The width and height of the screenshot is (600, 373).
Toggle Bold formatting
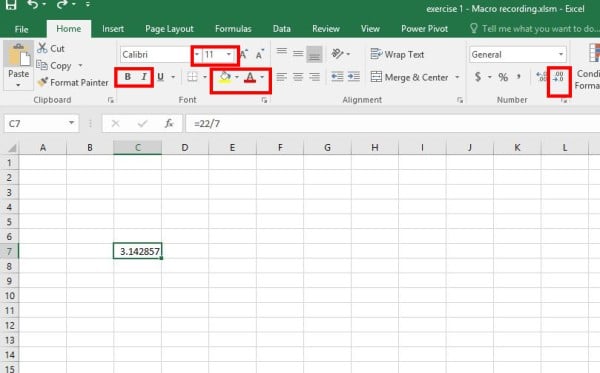coord(127,77)
